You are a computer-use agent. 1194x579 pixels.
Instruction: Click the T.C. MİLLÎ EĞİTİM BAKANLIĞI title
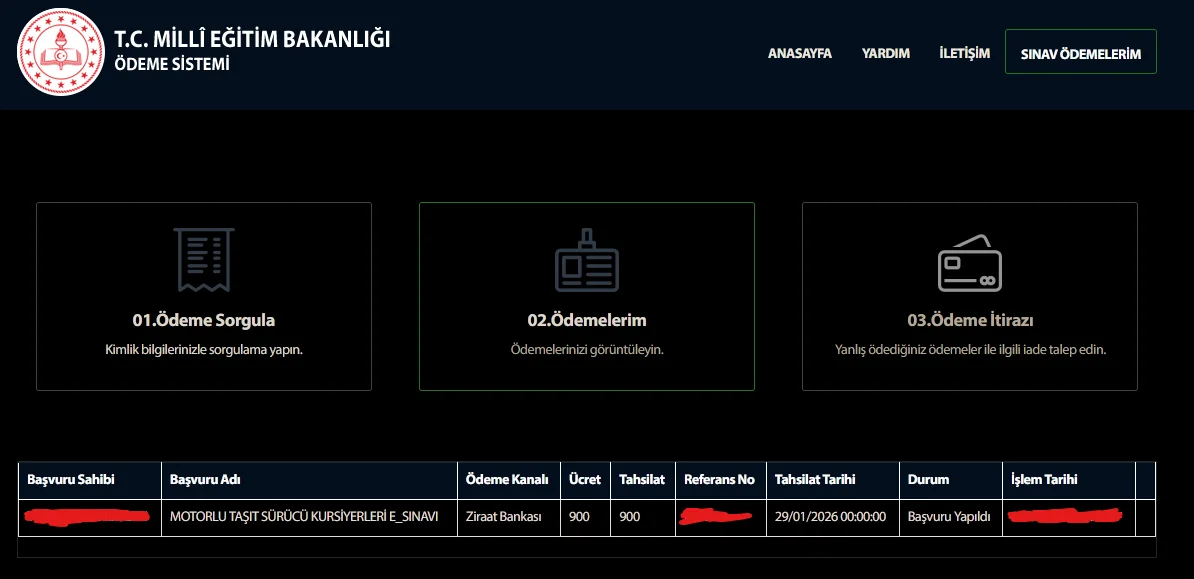(x=252, y=40)
